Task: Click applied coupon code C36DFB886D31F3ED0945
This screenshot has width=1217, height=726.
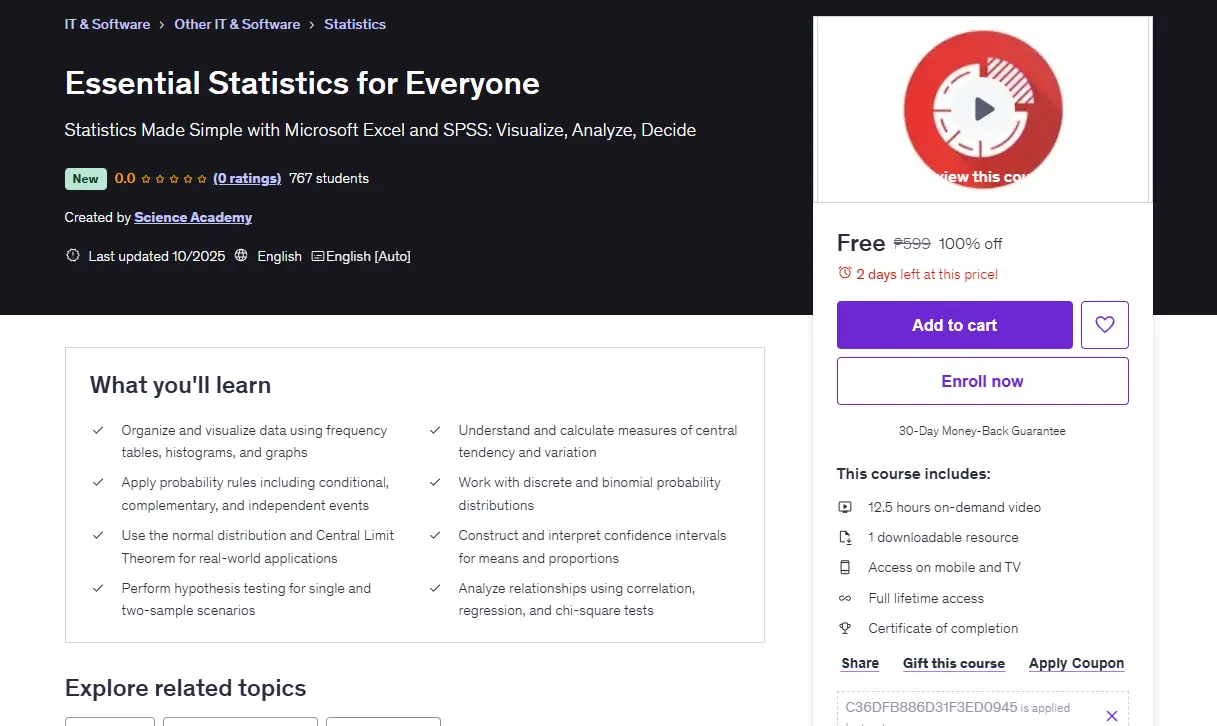Action: pyautogui.click(x=931, y=707)
